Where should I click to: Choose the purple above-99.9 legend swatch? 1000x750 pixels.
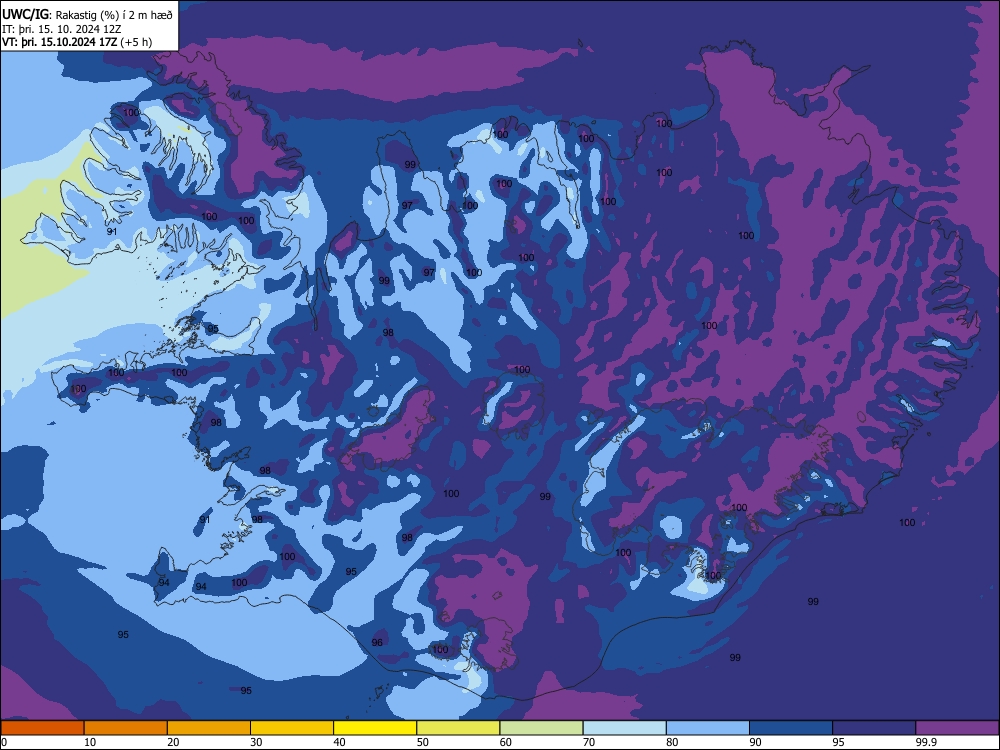coord(957,728)
